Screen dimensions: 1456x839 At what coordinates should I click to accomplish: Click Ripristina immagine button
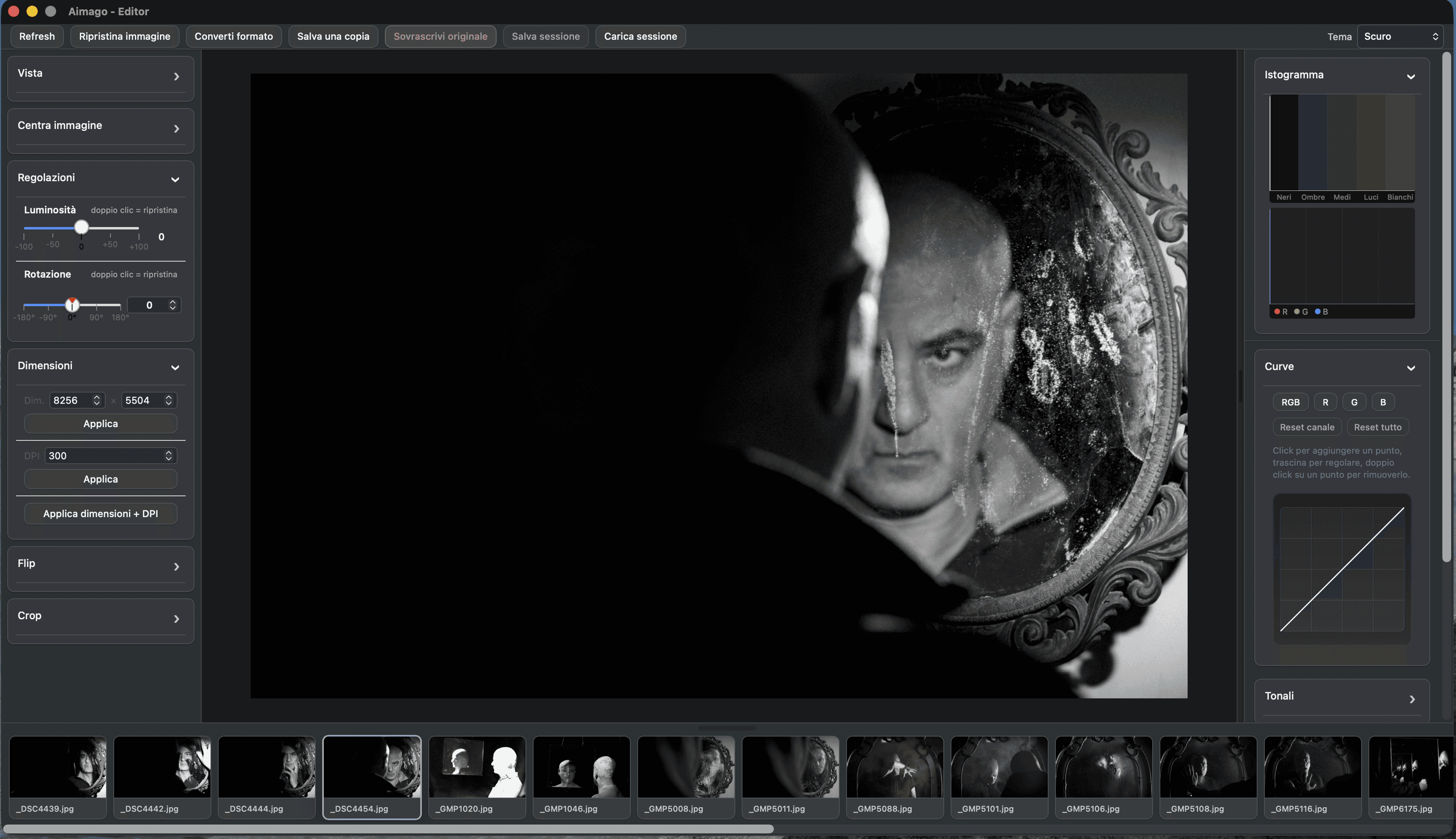(x=125, y=36)
